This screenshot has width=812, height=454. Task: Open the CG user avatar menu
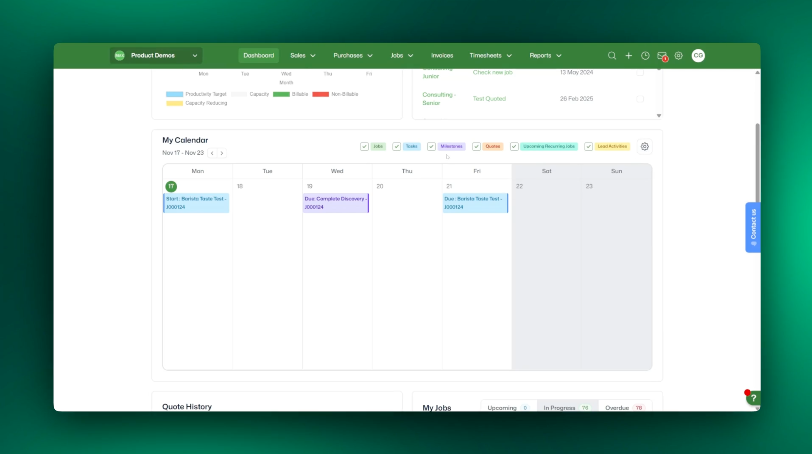click(x=698, y=56)
